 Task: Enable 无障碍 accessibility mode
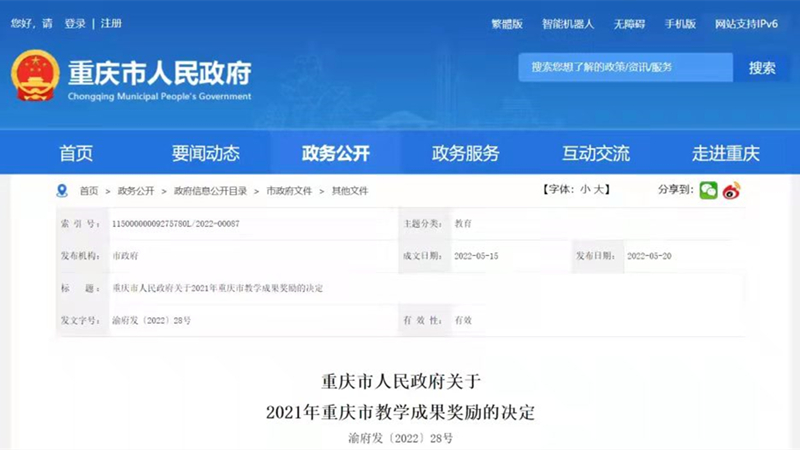[x=629, y=24]
